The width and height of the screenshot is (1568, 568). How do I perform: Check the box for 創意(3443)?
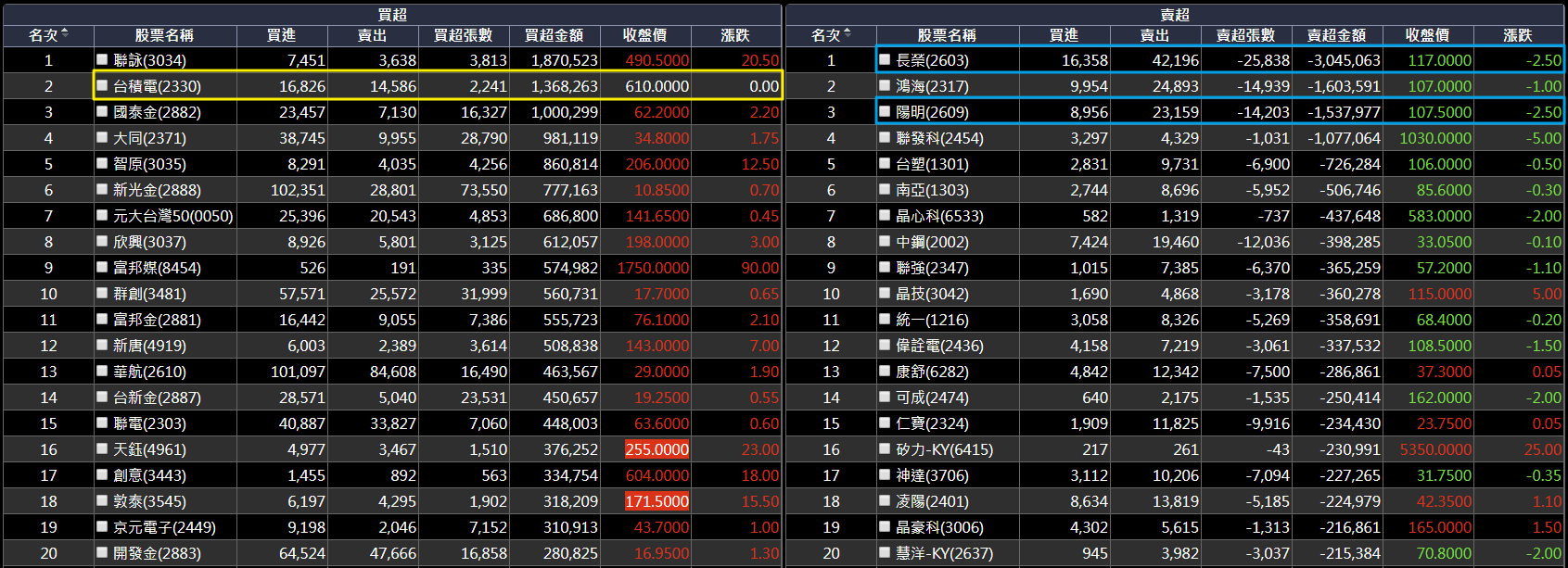(103, 474)
